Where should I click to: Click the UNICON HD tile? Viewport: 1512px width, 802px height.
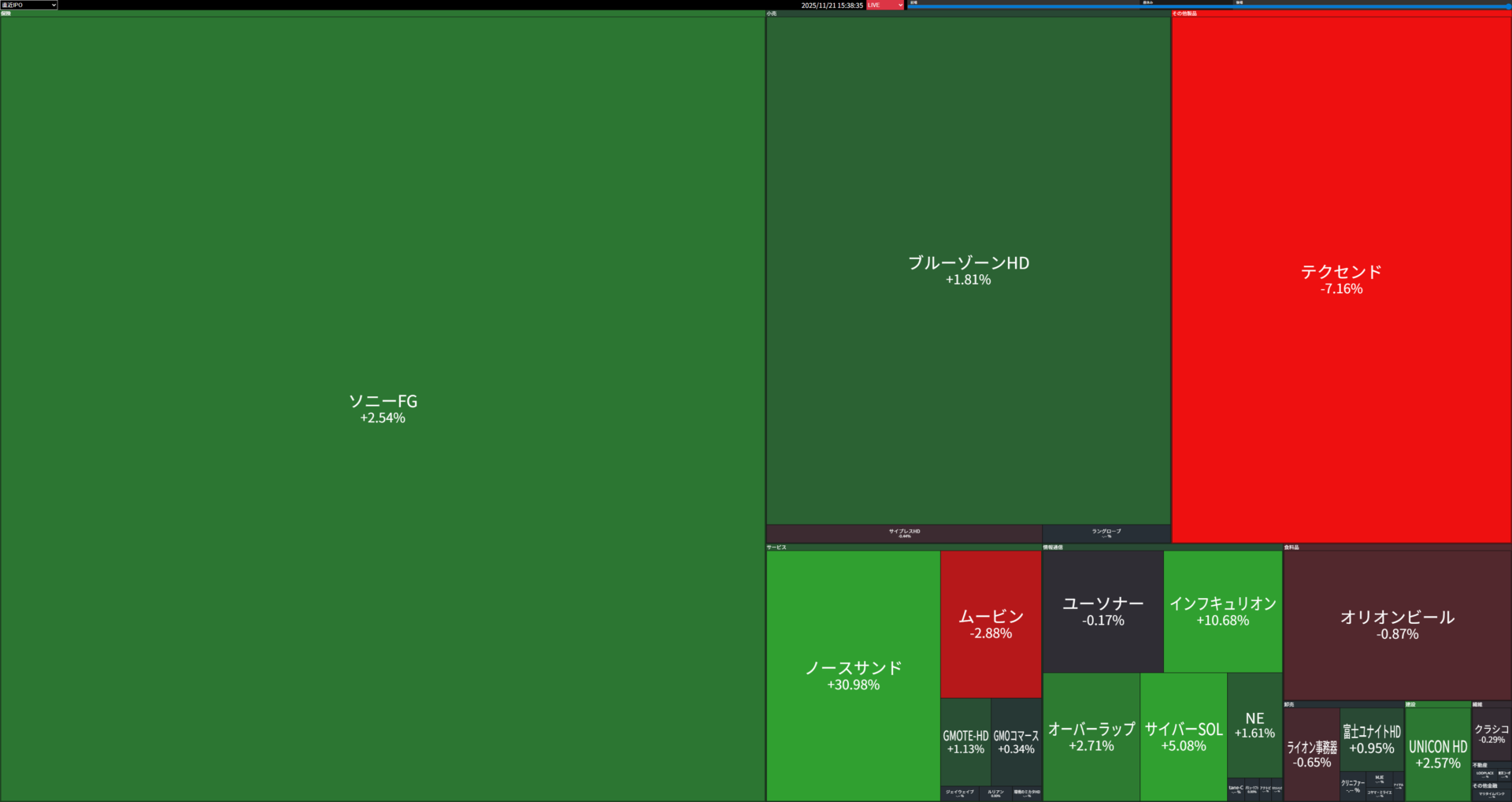point(1437,753)
